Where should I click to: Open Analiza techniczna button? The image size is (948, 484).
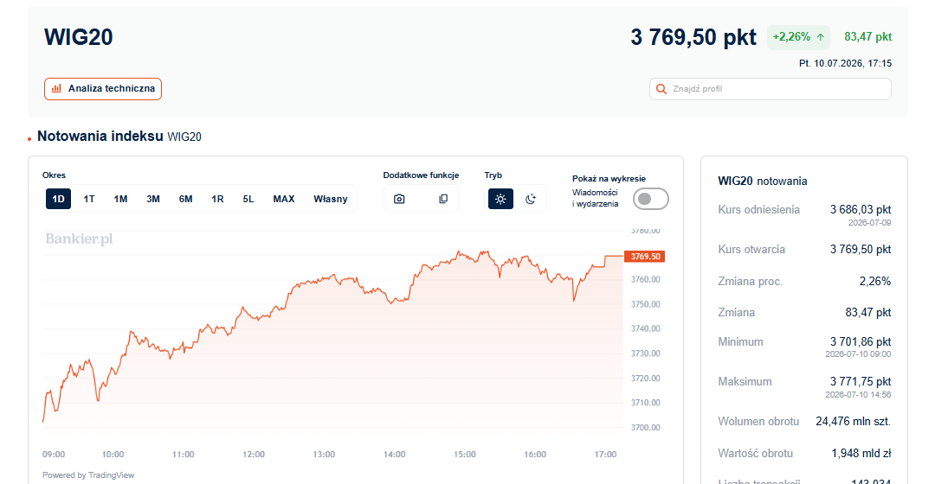(x=103, y=89)
